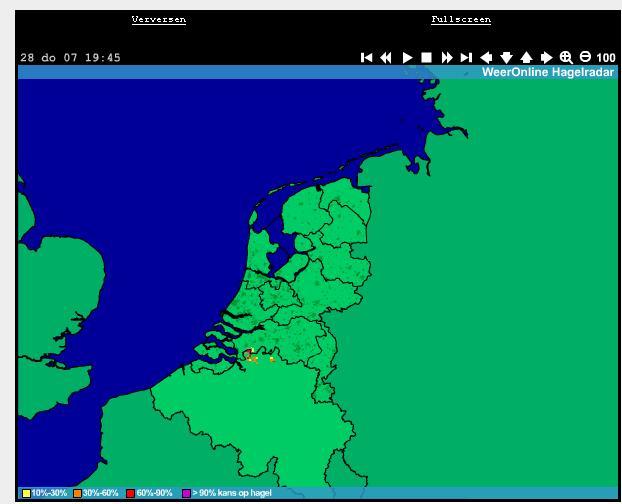Click the Verversen refresh link
Screen dimensions: 622x504
coord(159,19)
